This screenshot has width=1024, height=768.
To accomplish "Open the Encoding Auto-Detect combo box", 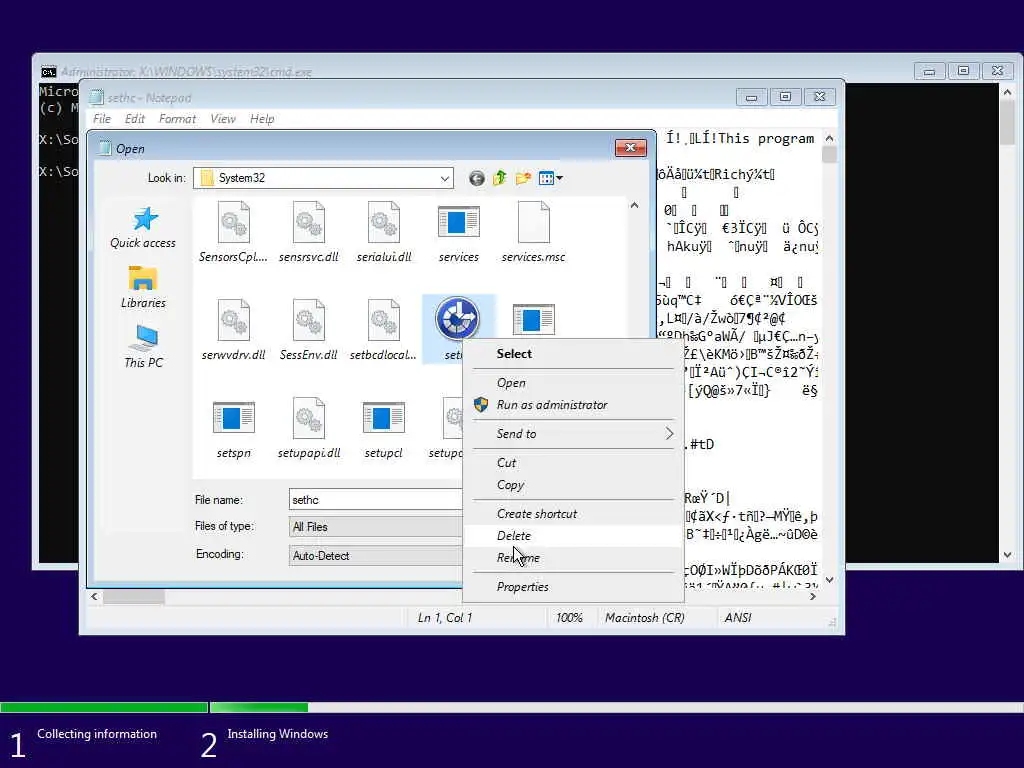I will tap(376, 556).
